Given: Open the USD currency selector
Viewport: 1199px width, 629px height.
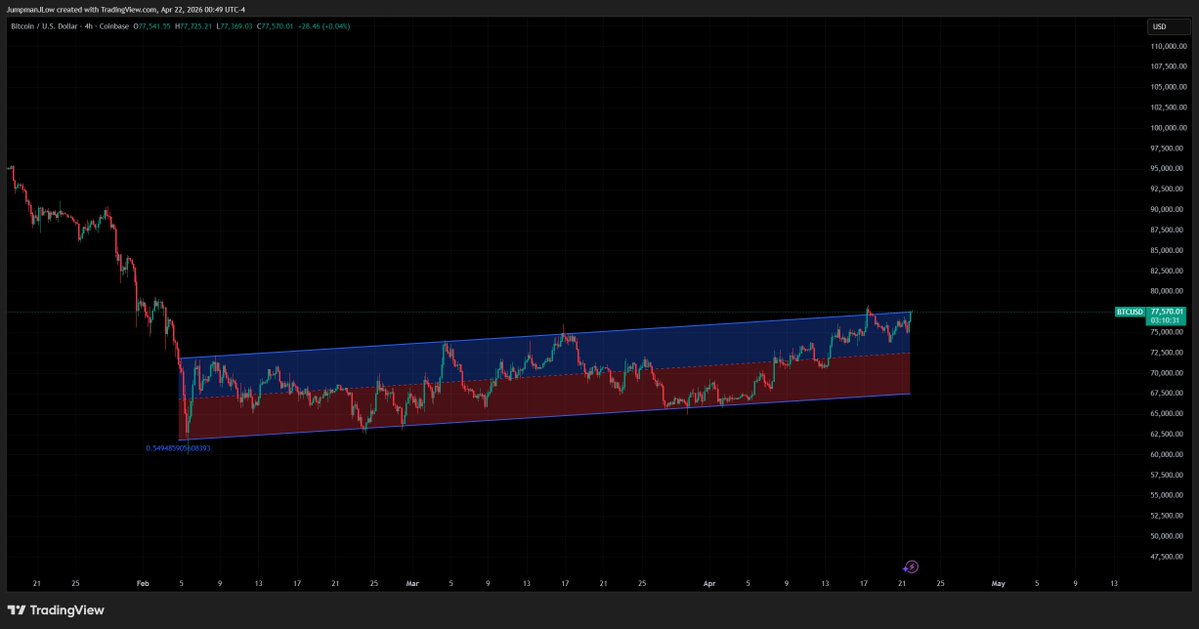Looking at the screenshot, I should (1159, 27).
